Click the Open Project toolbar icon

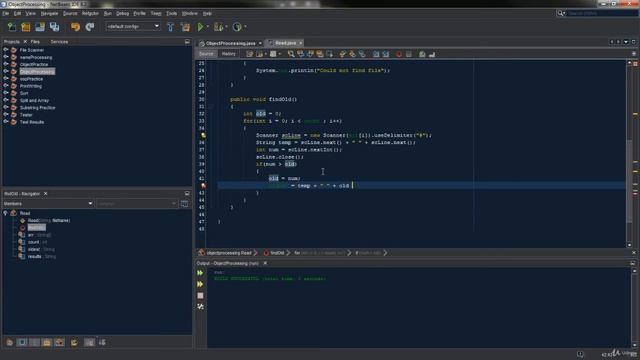(x=40, y=27)
